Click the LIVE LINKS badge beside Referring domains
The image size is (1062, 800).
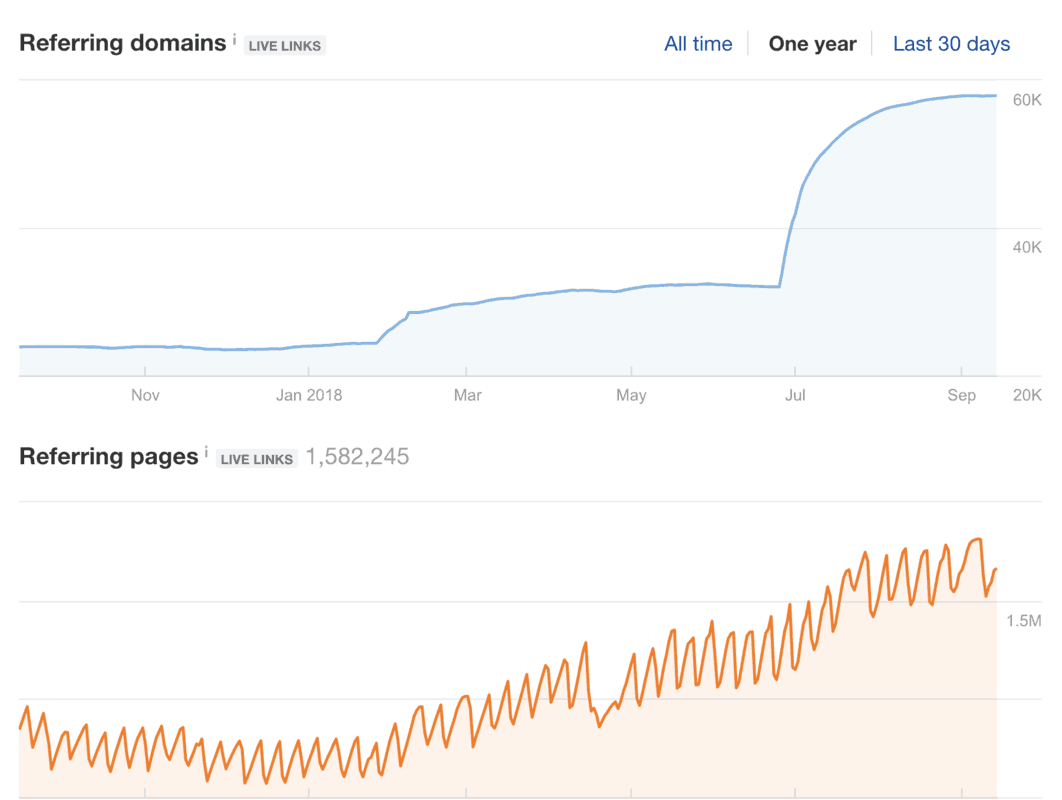(284, 45)
